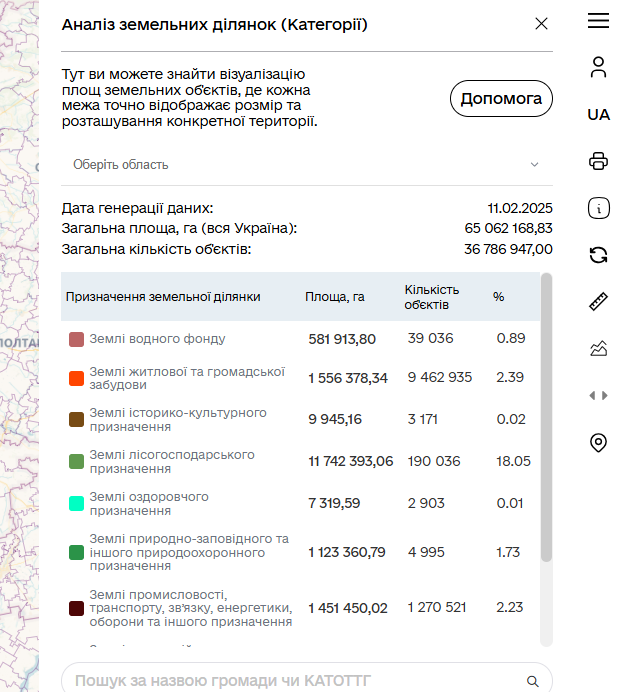Image resolution: width=620 pixels, height=692 pixels.
Task: Open the information icon
Action: click(599, 208)
